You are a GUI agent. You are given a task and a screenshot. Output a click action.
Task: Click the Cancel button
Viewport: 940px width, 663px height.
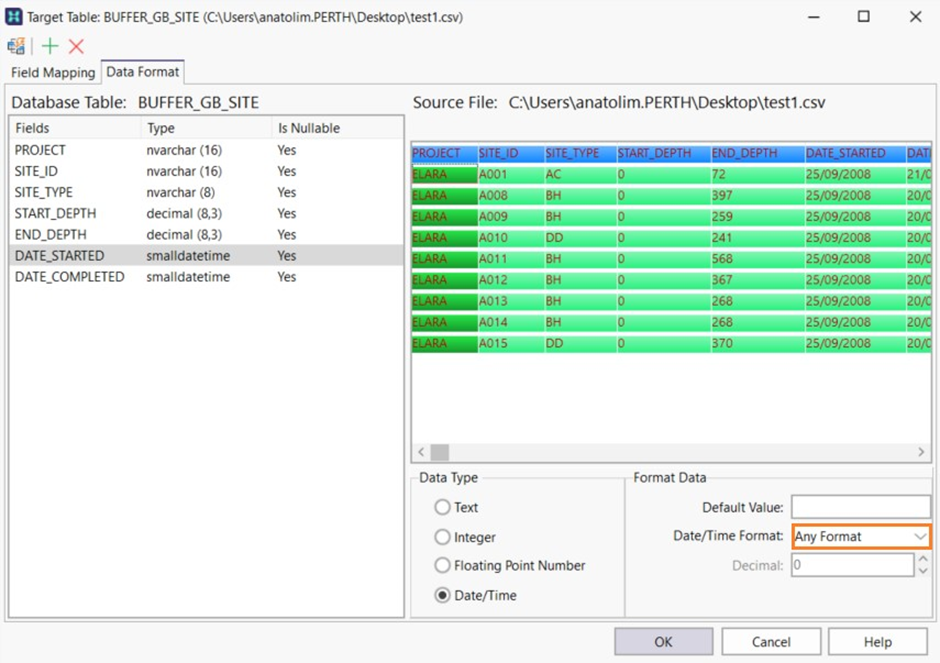click(771, 641)
